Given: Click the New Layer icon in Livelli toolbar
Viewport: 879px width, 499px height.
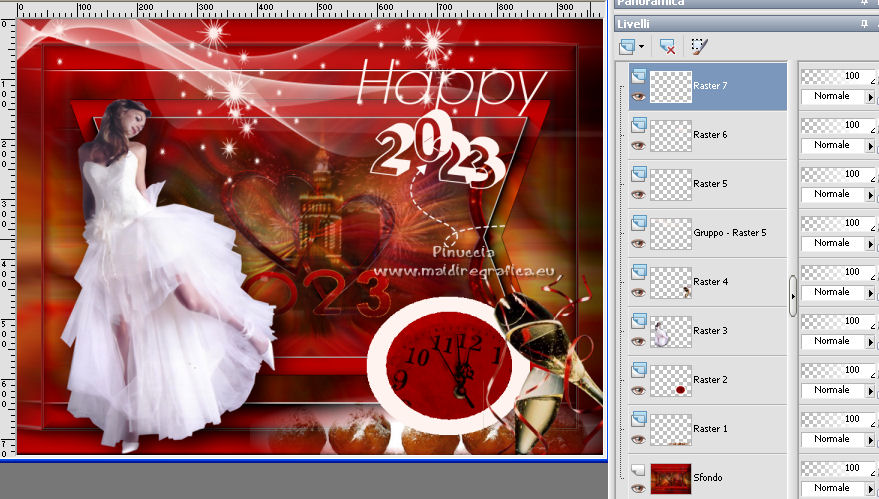Looking at the screenshot, I should coord(627,47).
